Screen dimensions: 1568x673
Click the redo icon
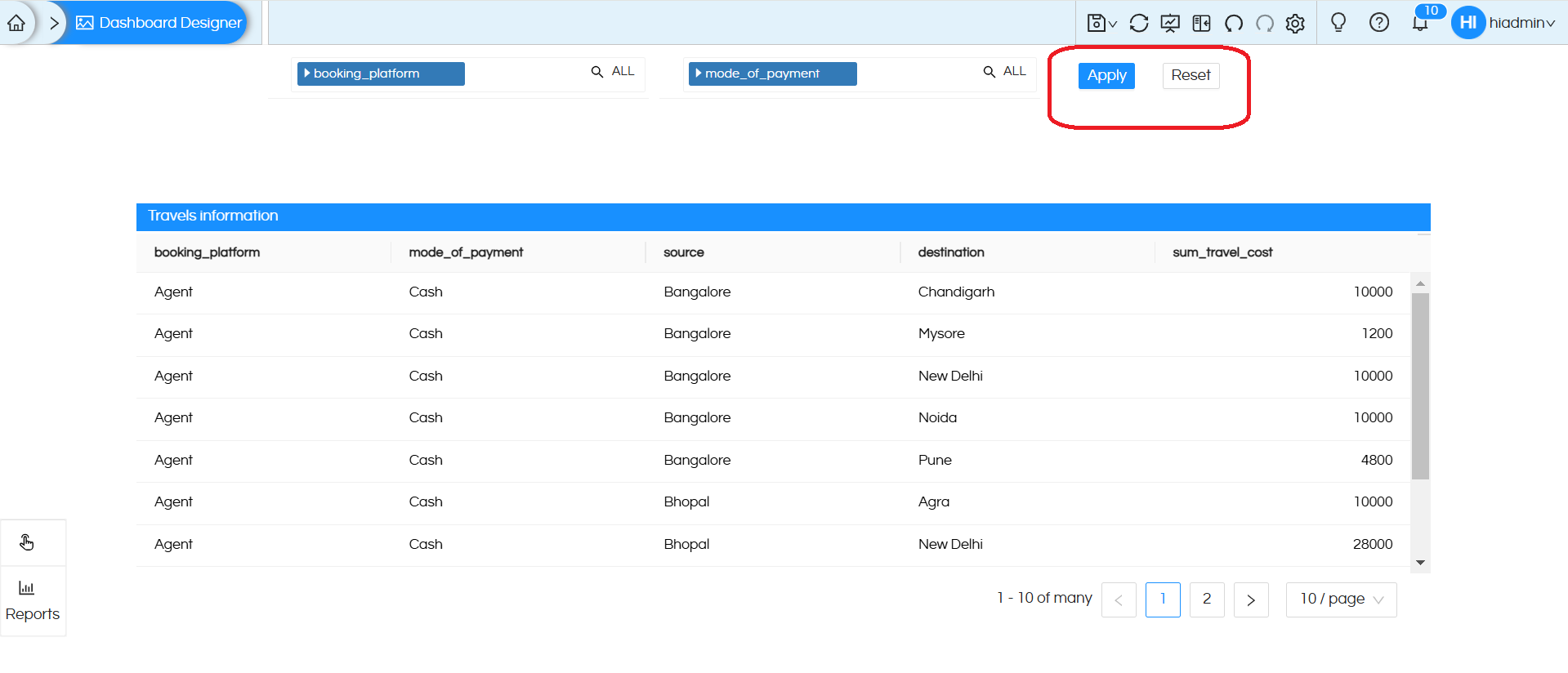pos(1265,23)
